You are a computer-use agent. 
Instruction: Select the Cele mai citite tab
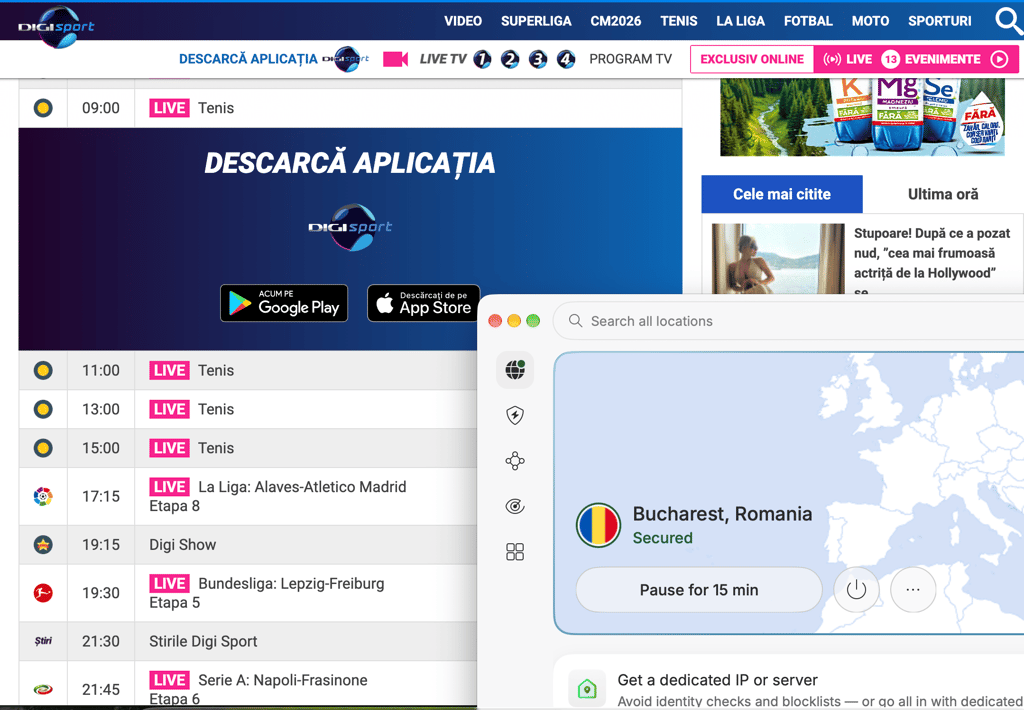(782, 194)
